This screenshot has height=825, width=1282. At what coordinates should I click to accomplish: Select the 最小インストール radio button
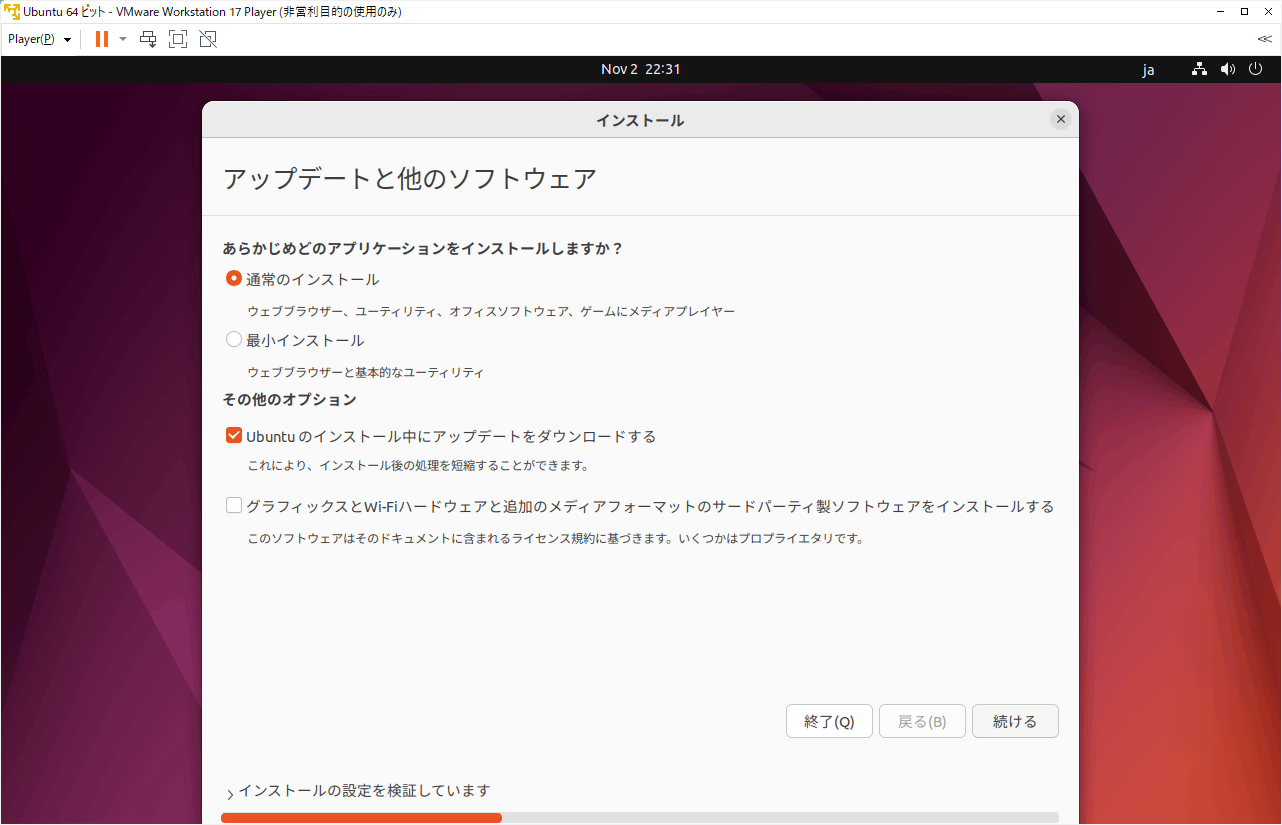pos(234,340)
